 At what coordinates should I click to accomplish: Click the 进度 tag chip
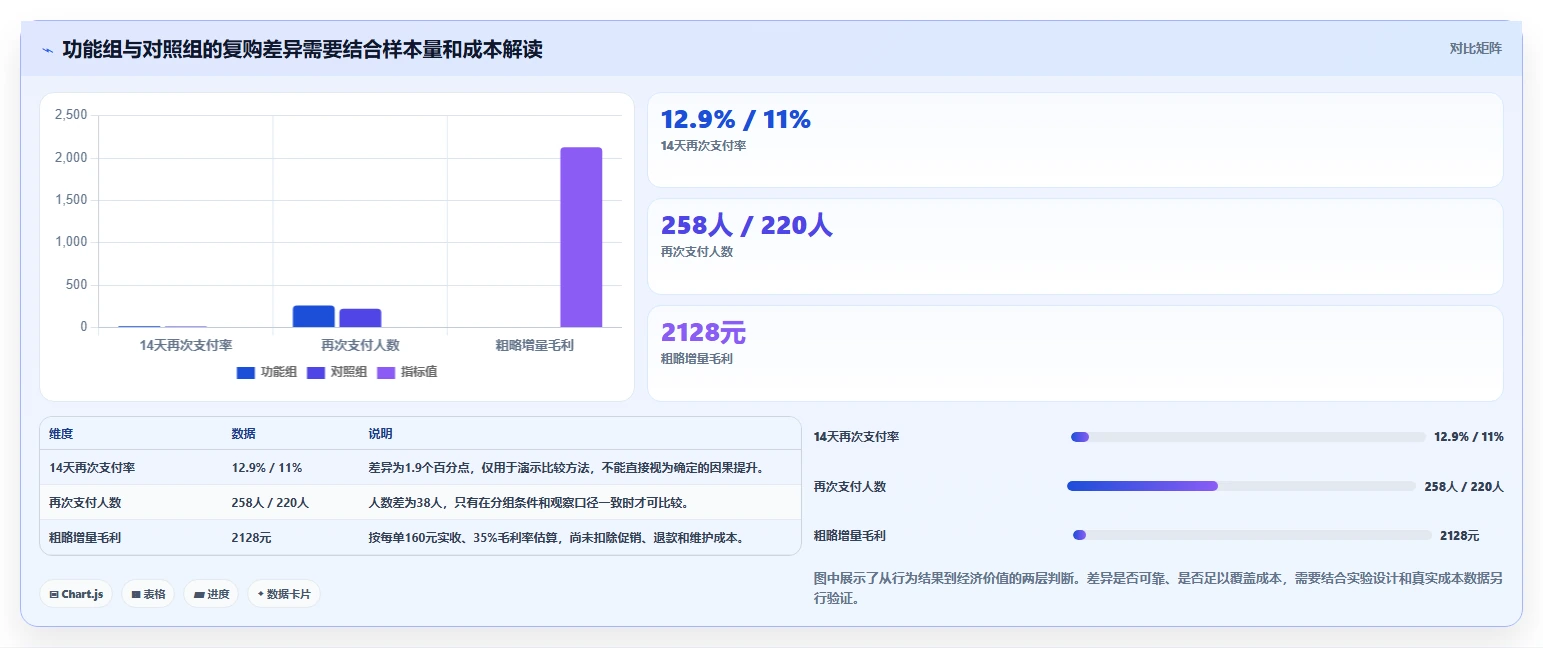[211, 594]
